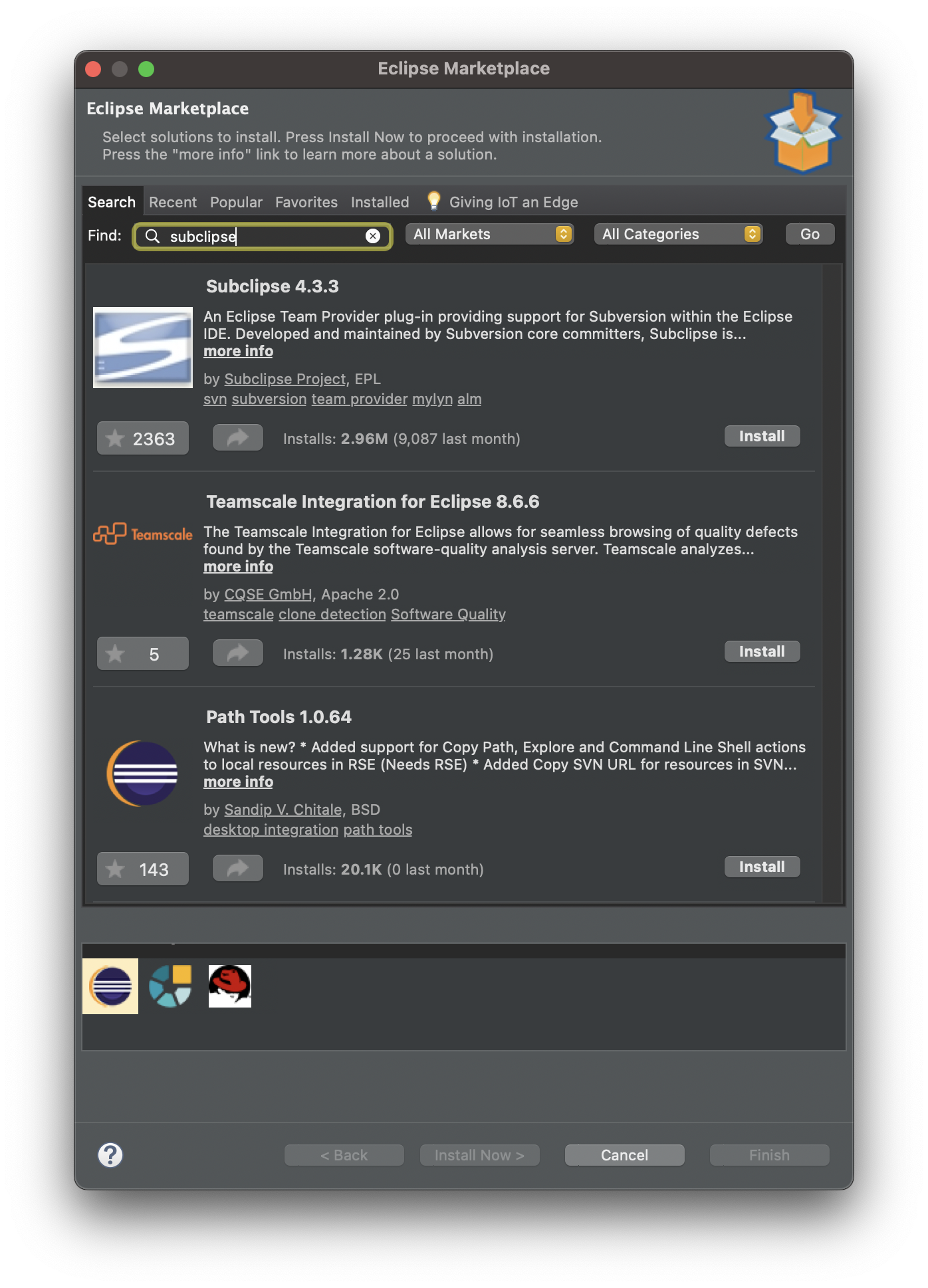Click the results list vertical scrollbar

point(832,583)
